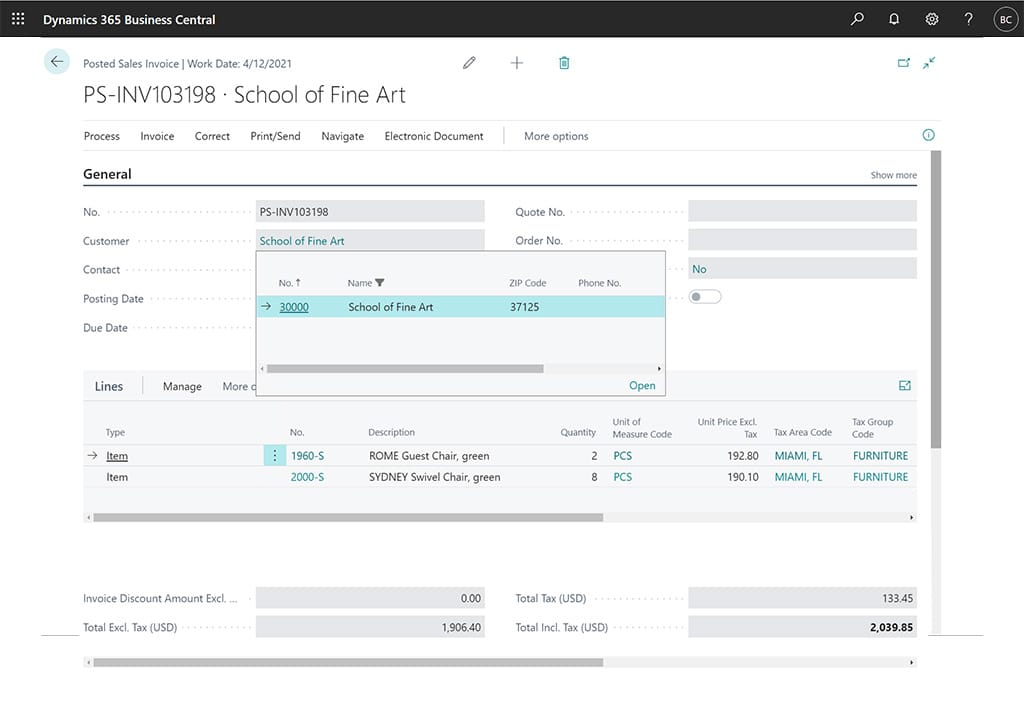
Task: Collapse the General section heading
Action: (x=107, y=174)
